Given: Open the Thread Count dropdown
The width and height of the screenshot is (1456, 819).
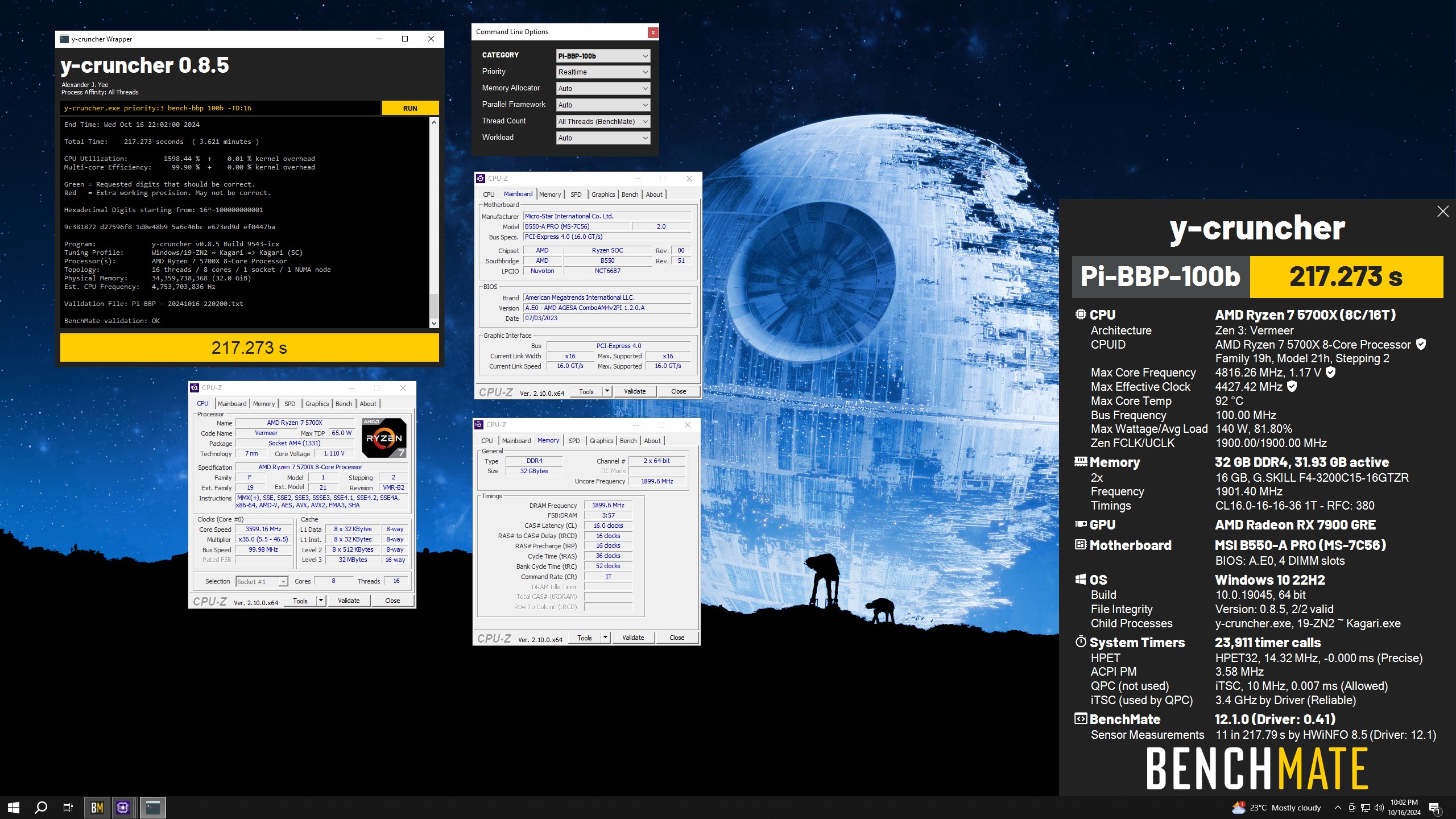Looking at the screenshot, I should [x=603, y=122].
